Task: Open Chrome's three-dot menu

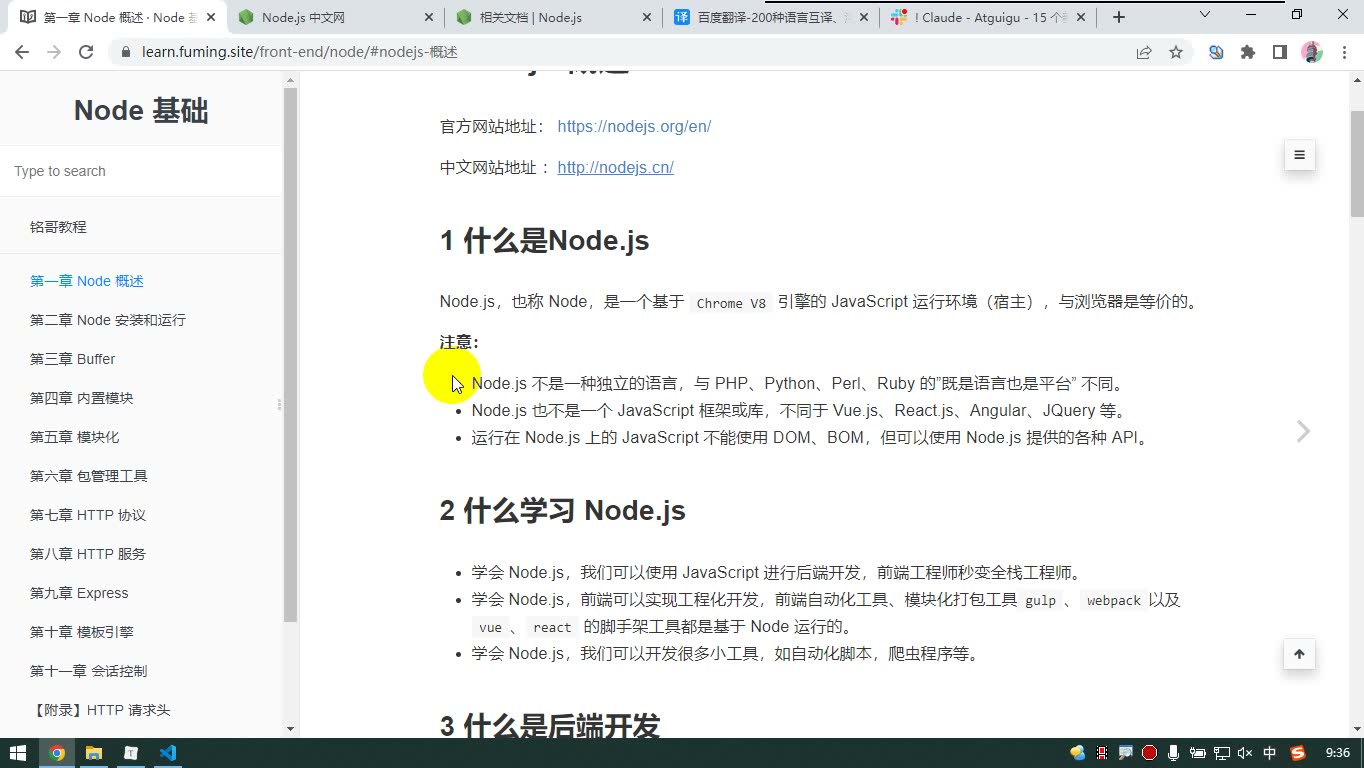Action: (1343, 52)
